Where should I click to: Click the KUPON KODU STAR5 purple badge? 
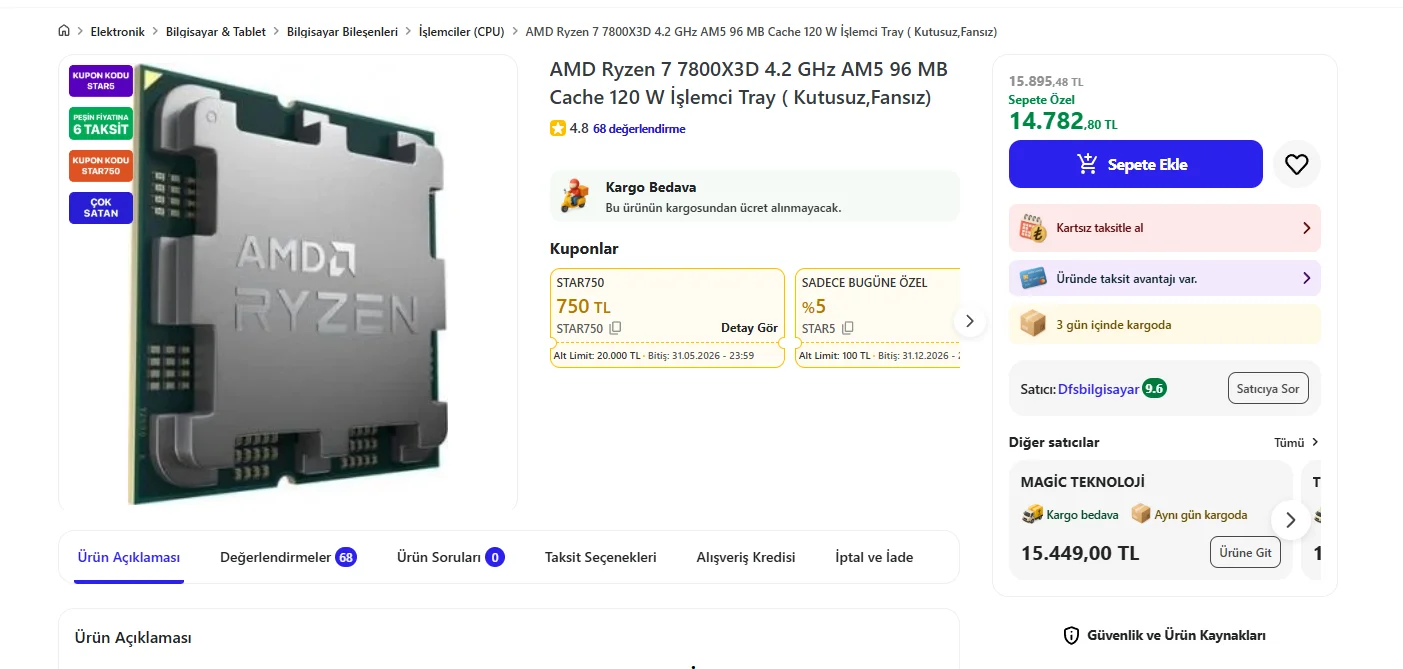101,81
